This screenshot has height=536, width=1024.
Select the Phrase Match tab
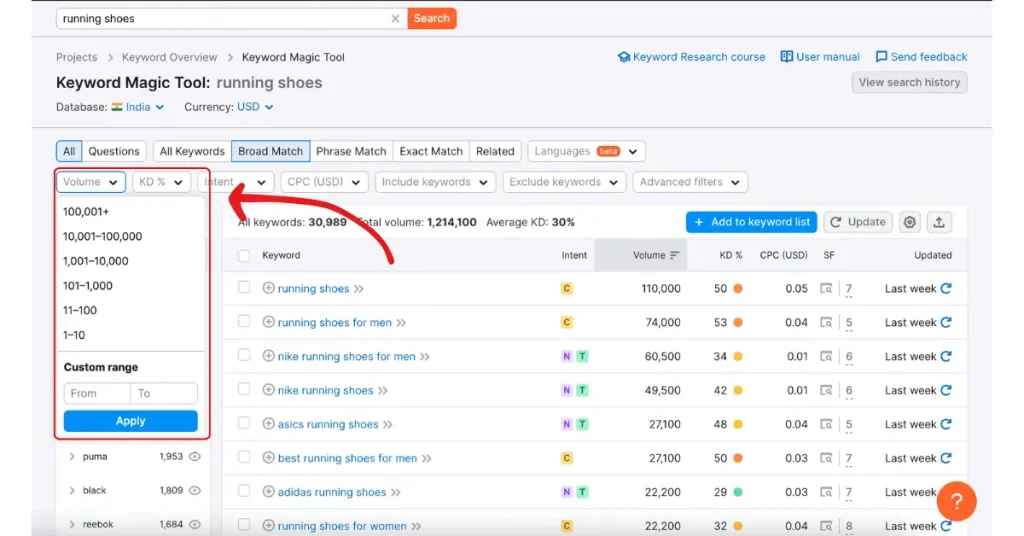351,151
